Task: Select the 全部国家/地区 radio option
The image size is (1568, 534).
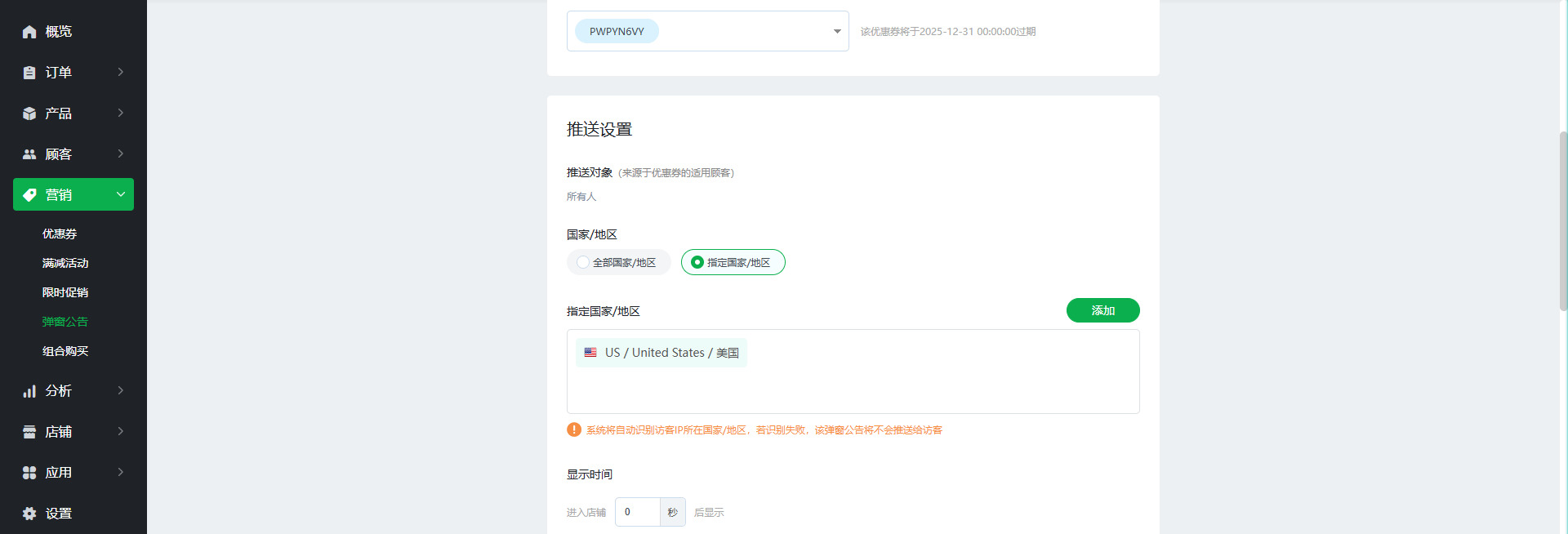Action: pos(583,262)
